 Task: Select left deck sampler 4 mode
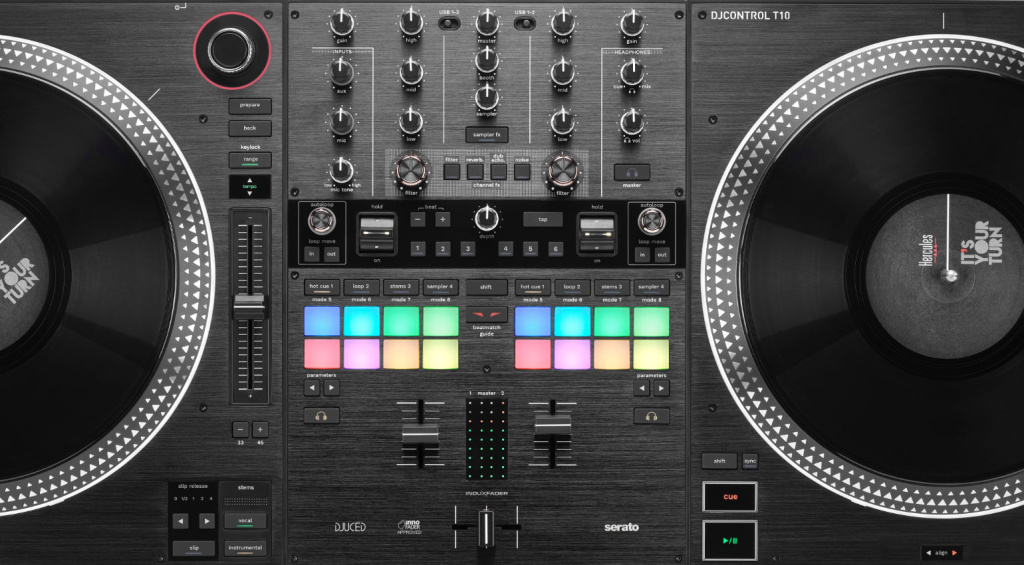coord(441,287)
